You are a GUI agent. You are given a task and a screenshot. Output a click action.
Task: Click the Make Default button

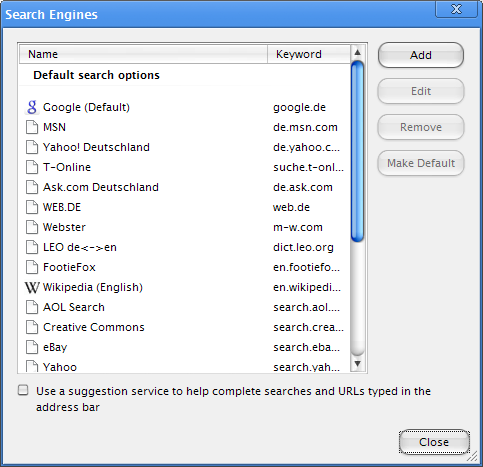coord(421,163)
